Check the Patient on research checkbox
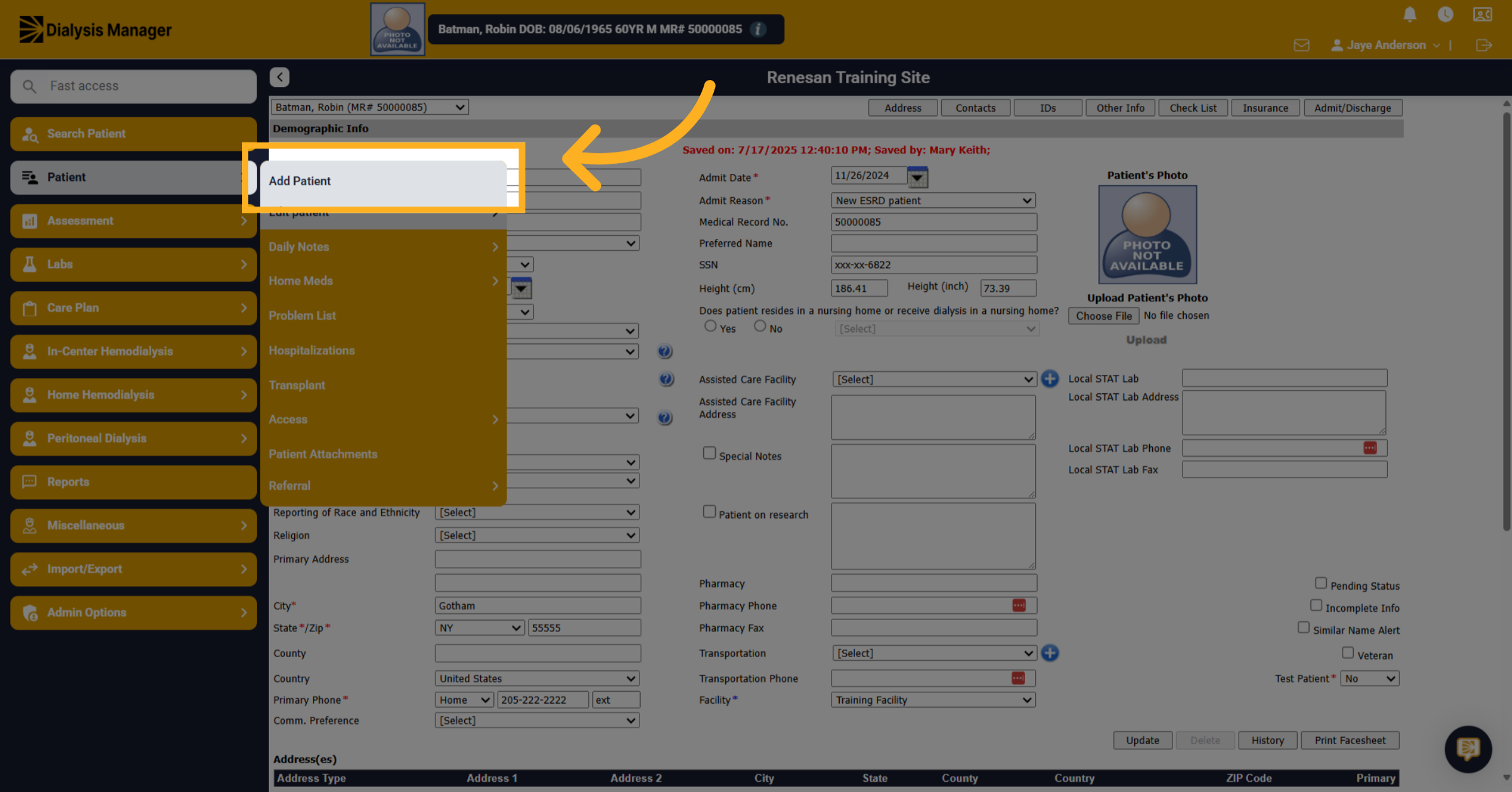This screenshot has height=792, width=1512. coord(709,512)
